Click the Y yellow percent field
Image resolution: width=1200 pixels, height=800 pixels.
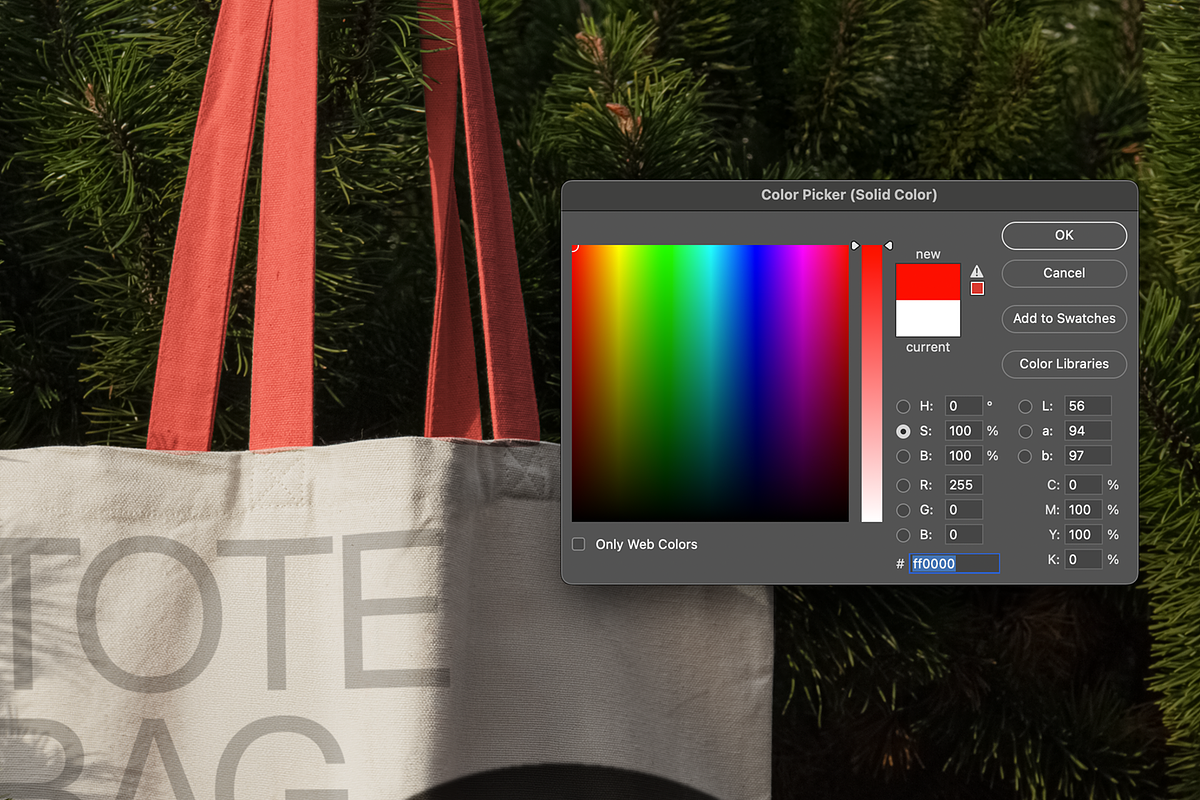pos(1084,535)
